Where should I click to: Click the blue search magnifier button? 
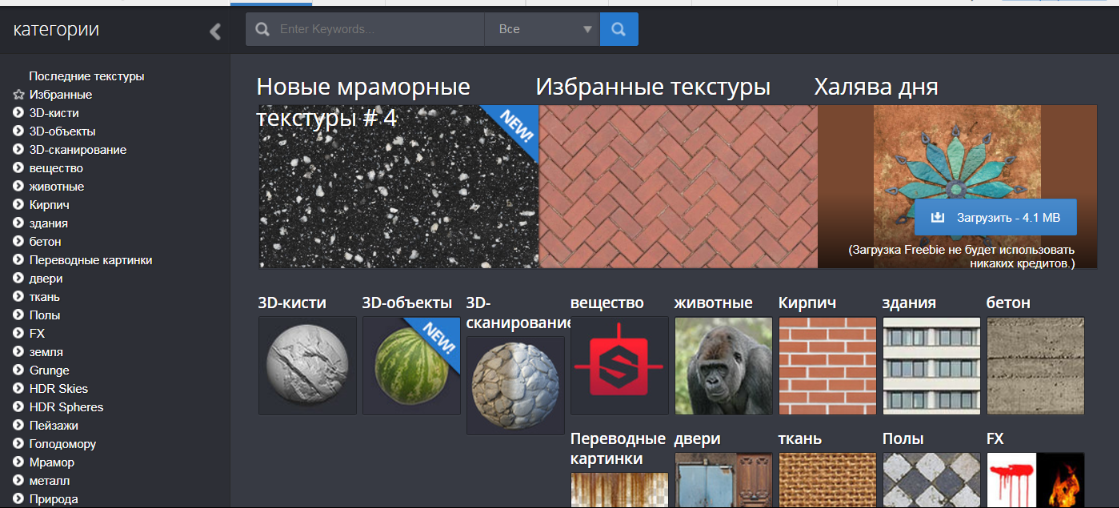click(x=619, y=29)
